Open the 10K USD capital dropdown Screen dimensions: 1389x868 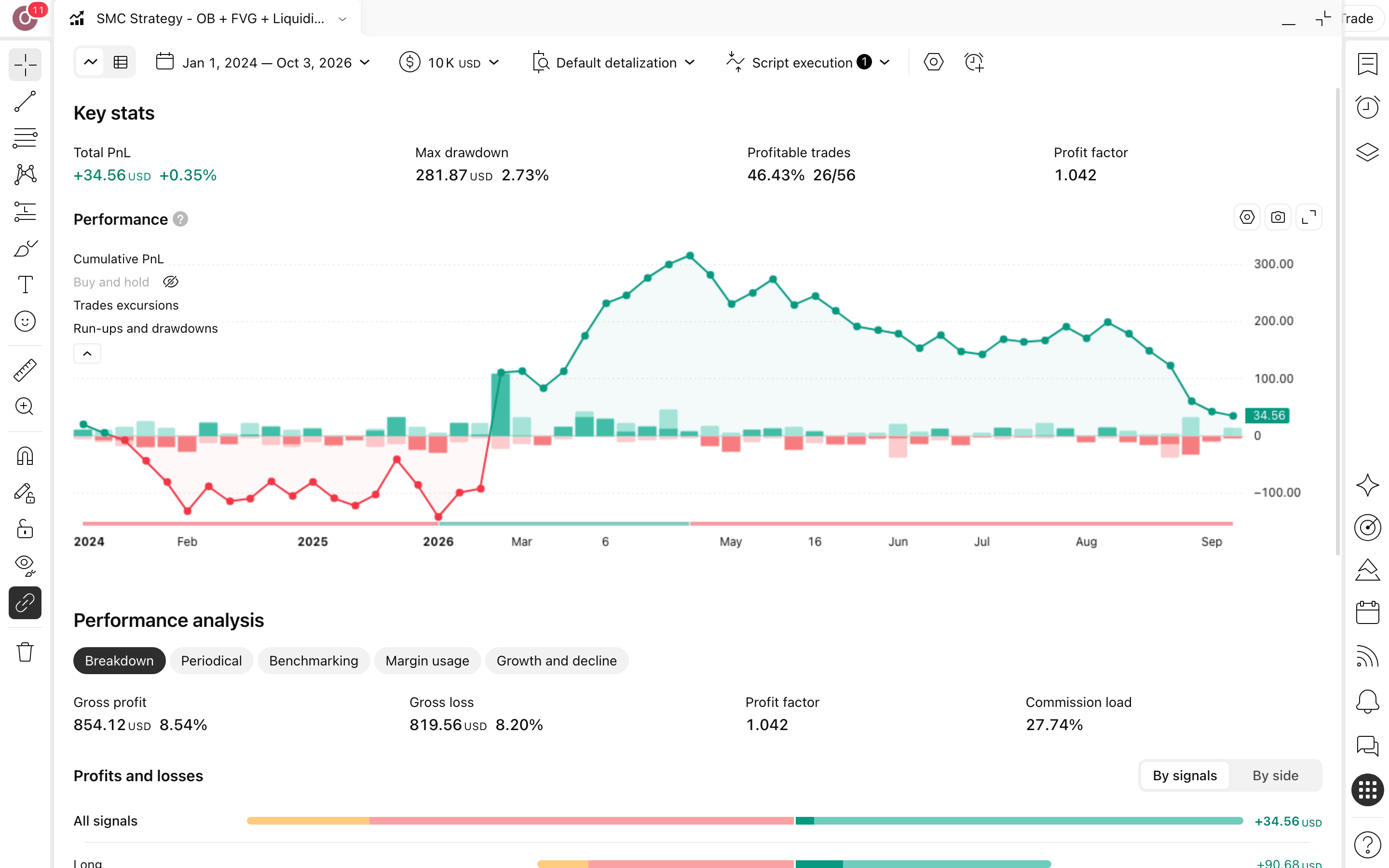[449, 63]
